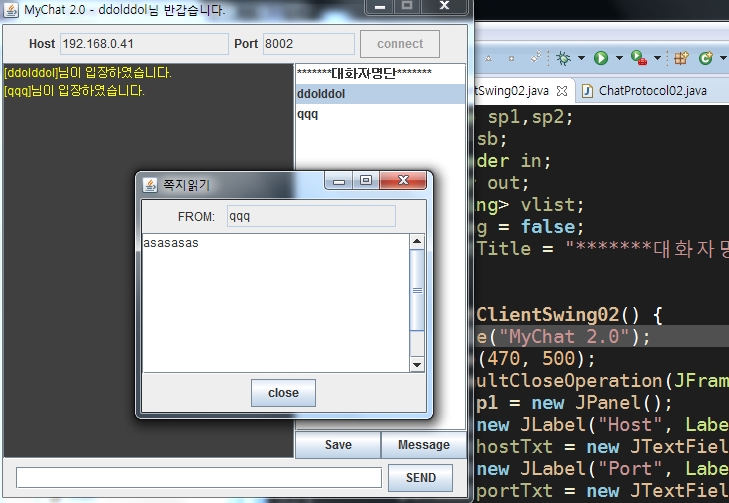This screenshot has height=503, width=729.
Task: Click the Run External Tools icon
Action: click(637, 58)
